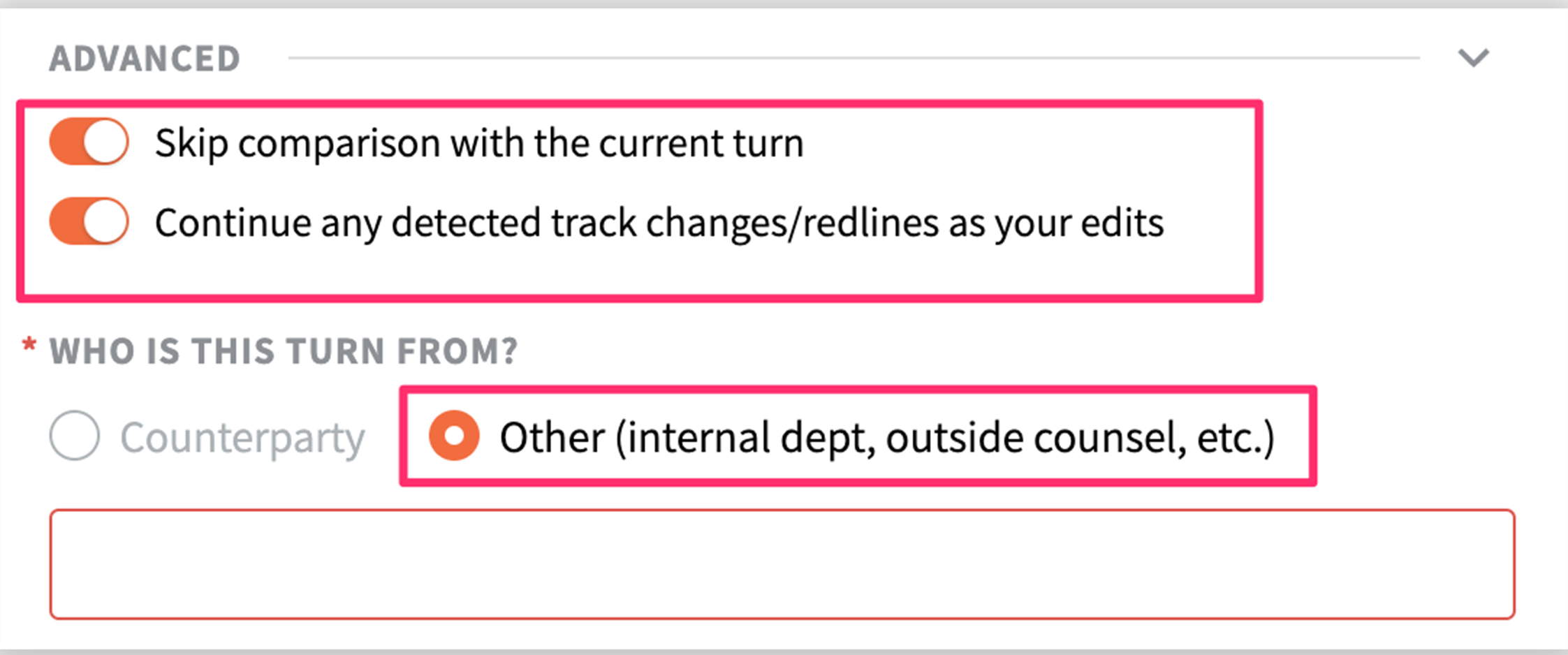Click the downward arrow icon at top right
Viewport: 1568px width, 655px height.
[x=1474, y=57]
